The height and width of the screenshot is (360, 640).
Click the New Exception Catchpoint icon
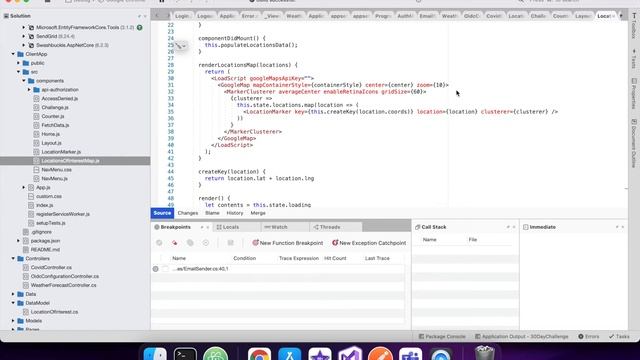click(335, 242)
